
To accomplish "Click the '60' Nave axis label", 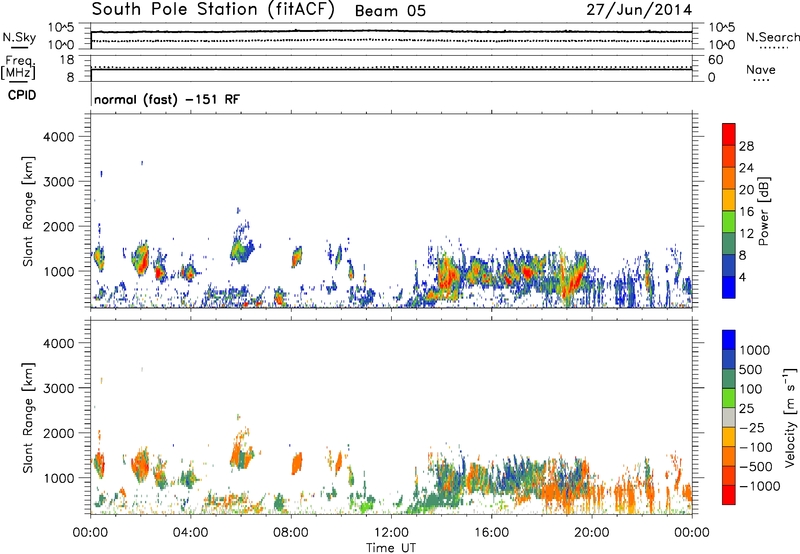I will click(715, 60).
